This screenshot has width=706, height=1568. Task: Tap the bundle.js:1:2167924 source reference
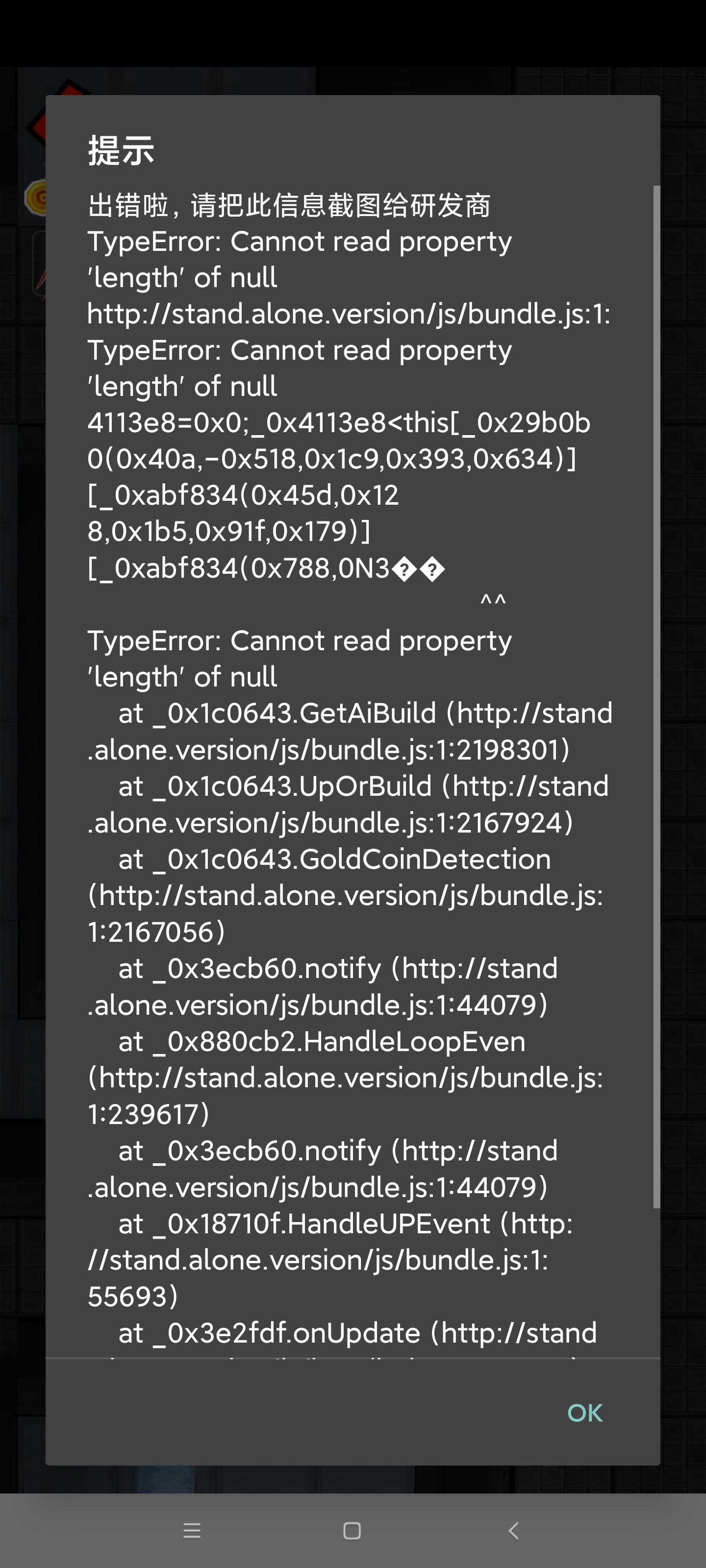point(331,823)
